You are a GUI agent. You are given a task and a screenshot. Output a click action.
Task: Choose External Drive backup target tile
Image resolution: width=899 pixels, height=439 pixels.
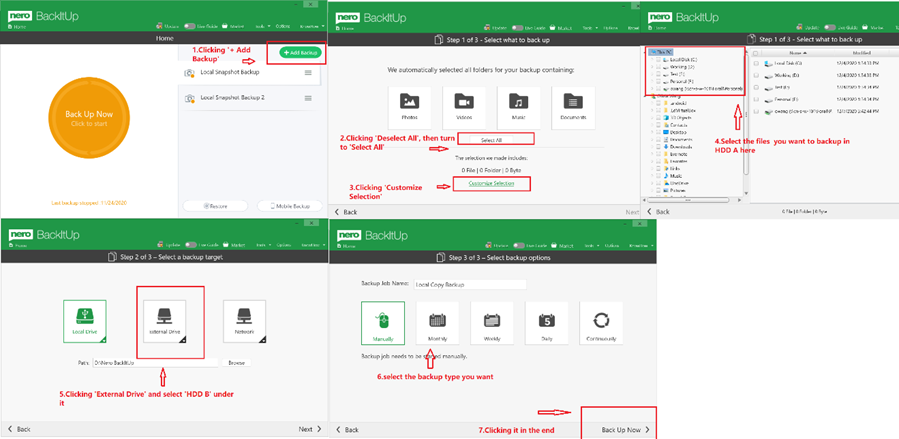point(165,322)
